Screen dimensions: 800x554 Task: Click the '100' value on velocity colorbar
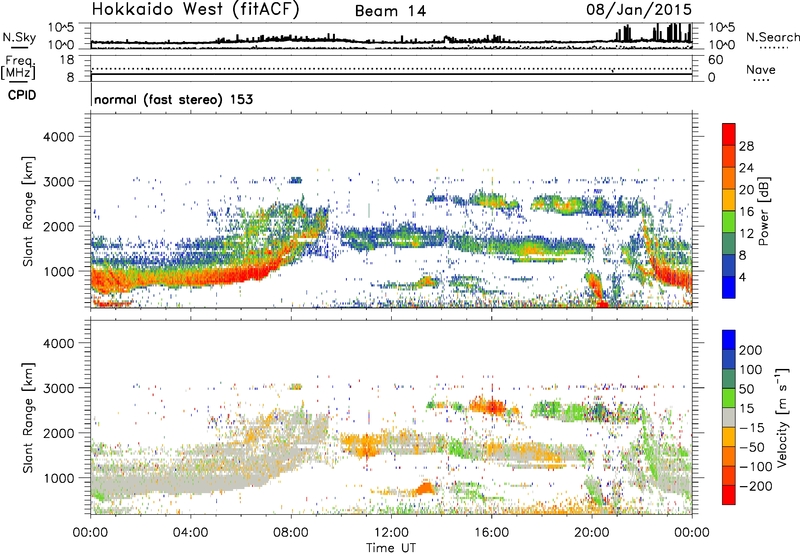(751, 370)
